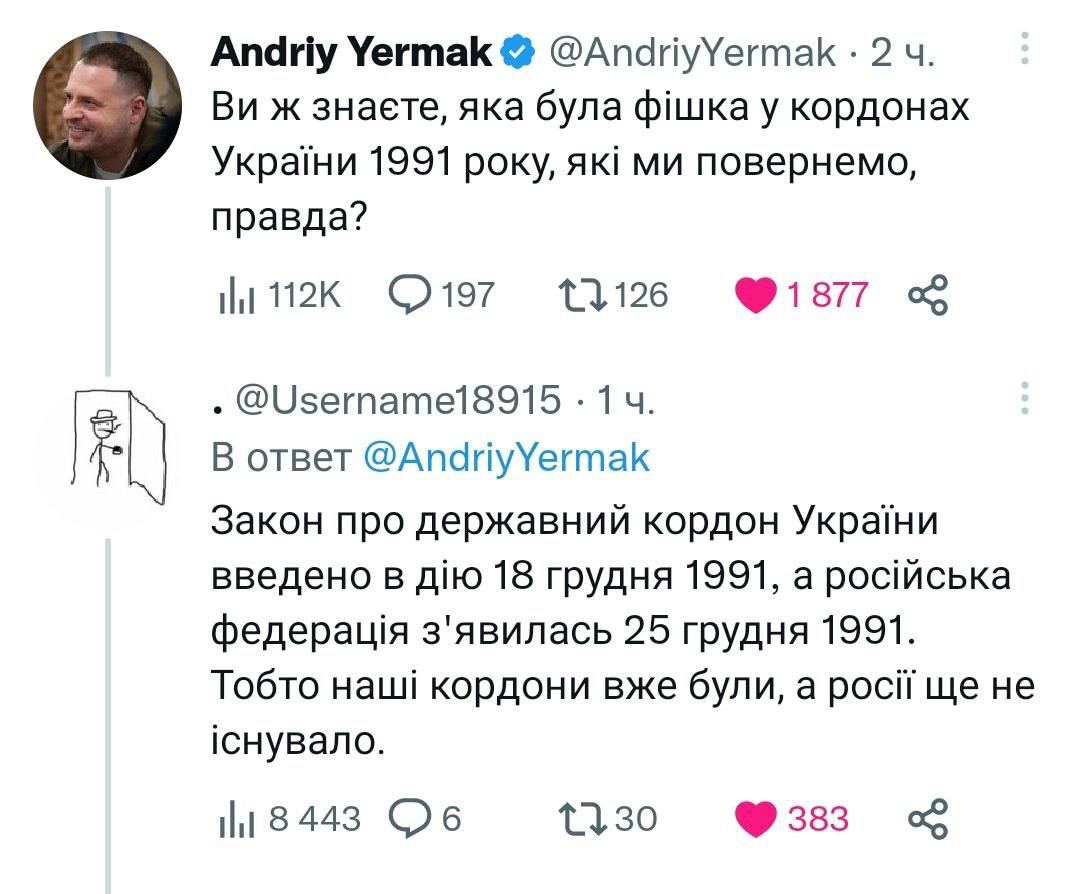Open the Andriy Yermak display name link
Image resolution: width=1080 pixels, height=894 pixels.
coord(352,52)
